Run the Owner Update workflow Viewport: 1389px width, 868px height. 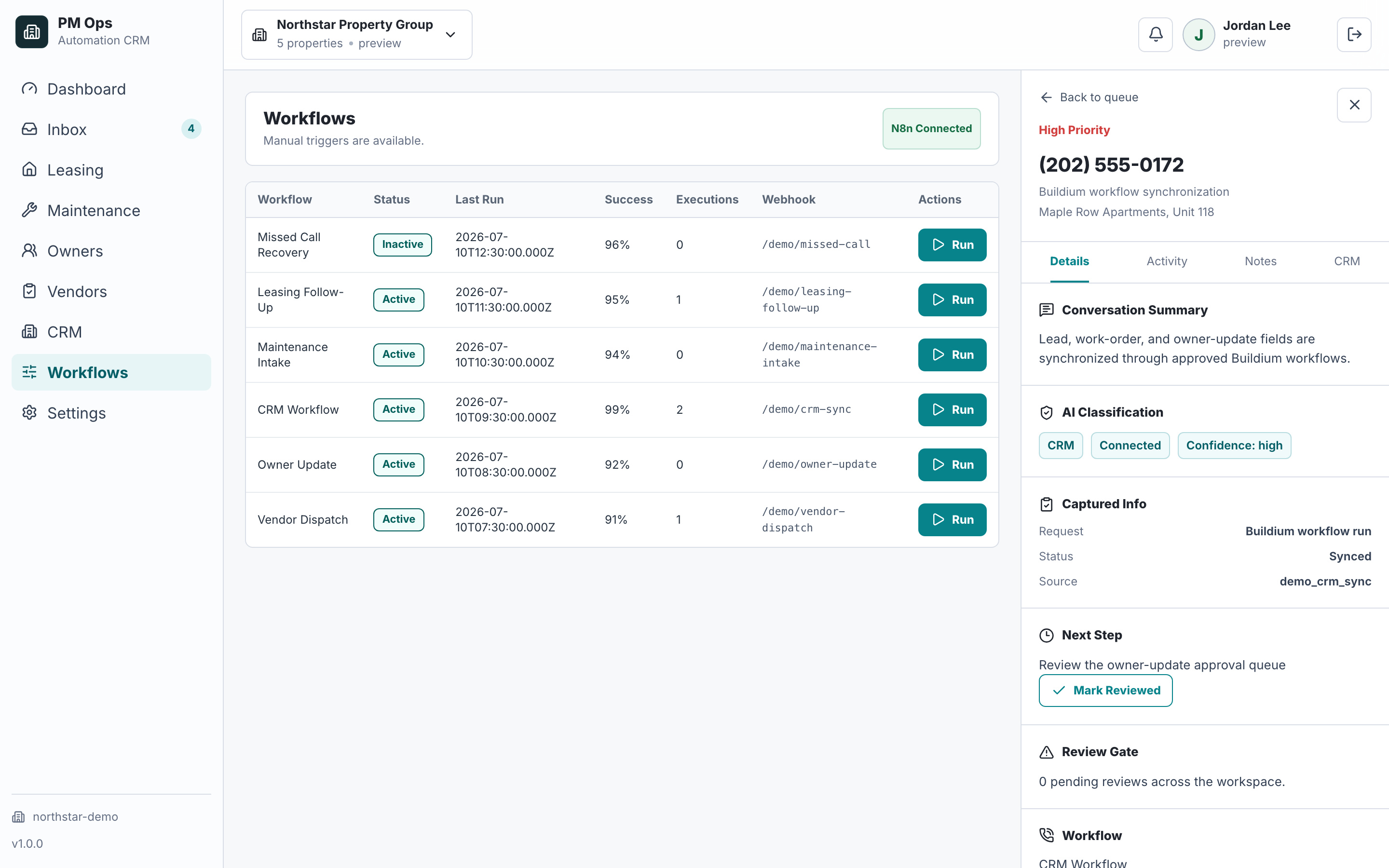(952, 464)
